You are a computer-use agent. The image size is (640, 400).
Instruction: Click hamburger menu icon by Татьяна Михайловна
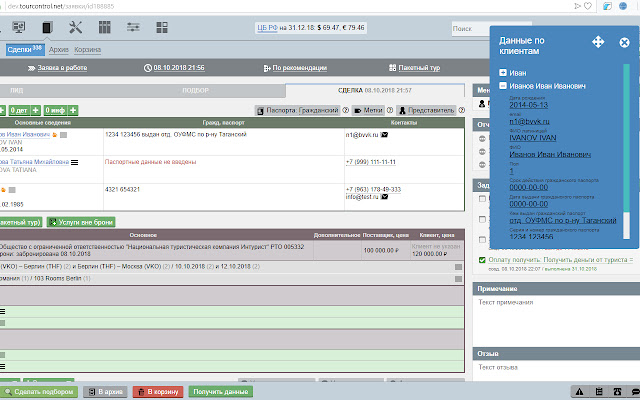(74, 162)
